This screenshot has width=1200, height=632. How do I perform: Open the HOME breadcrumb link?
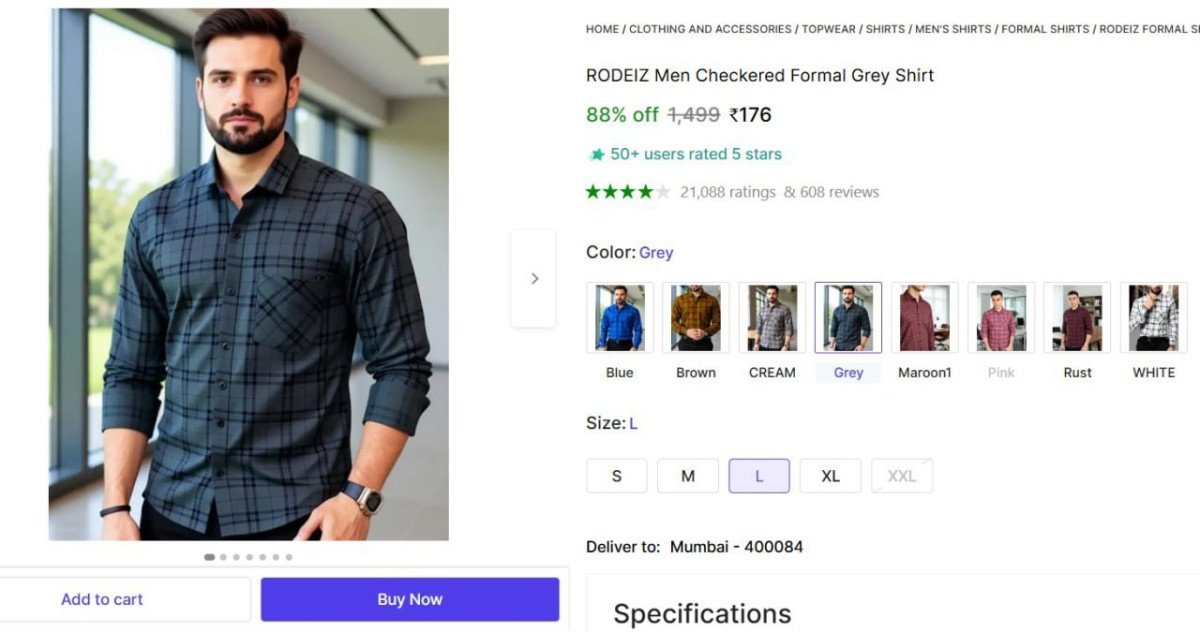click(x=602, y=29)
